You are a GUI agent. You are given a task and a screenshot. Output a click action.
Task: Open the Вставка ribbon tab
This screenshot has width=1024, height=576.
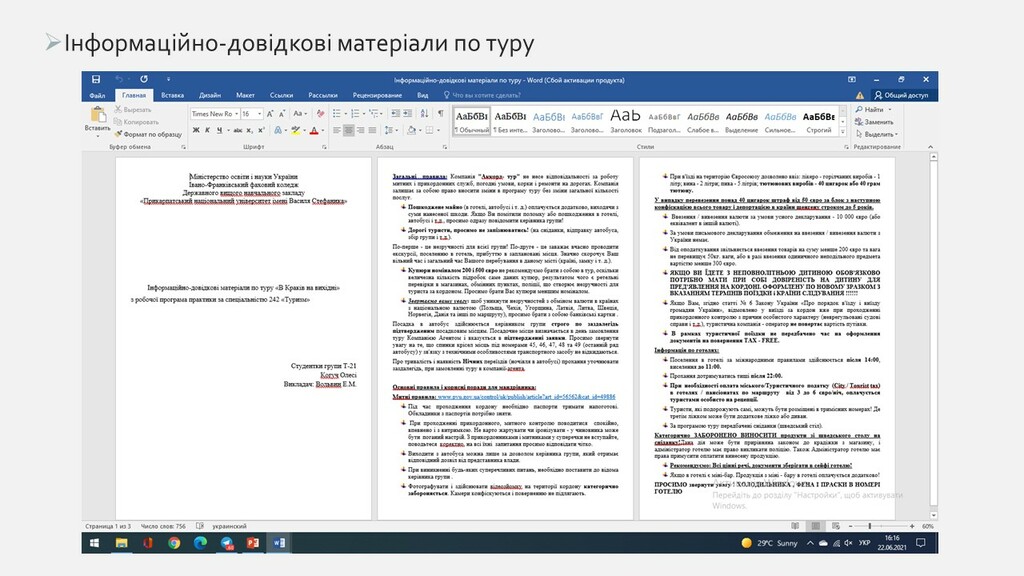(172, 95)
